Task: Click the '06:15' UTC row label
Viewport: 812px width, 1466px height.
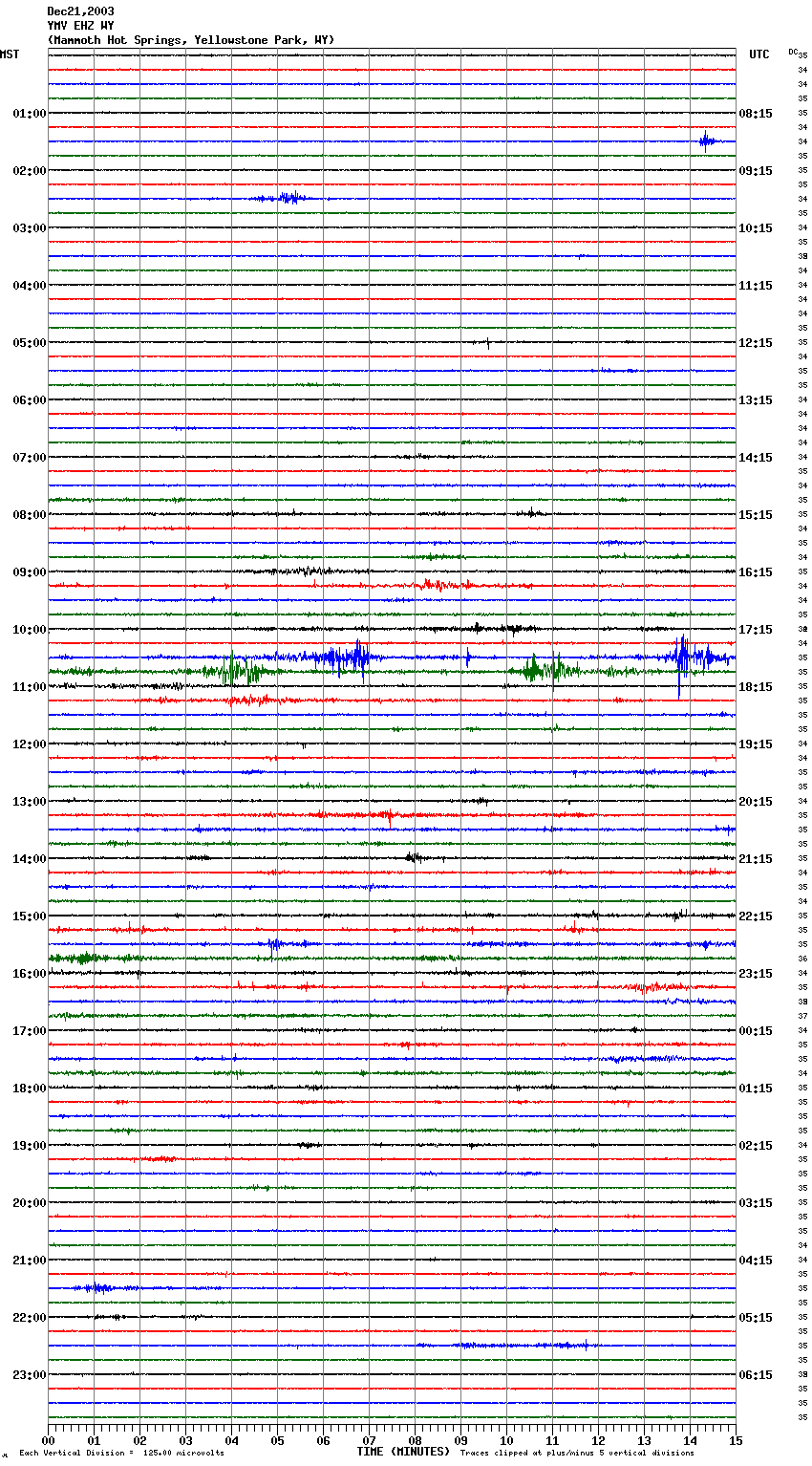Action: (x=756, y=1375)
